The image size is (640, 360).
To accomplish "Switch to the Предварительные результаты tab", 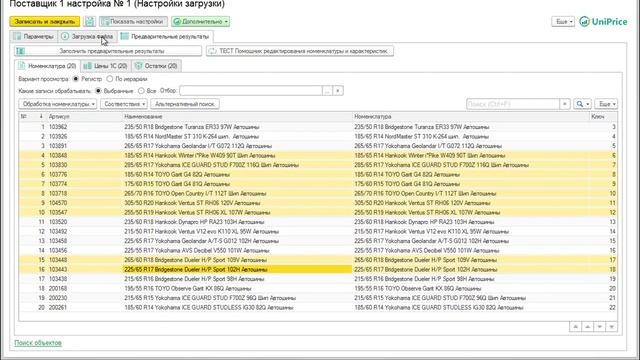I will point(165,36).
